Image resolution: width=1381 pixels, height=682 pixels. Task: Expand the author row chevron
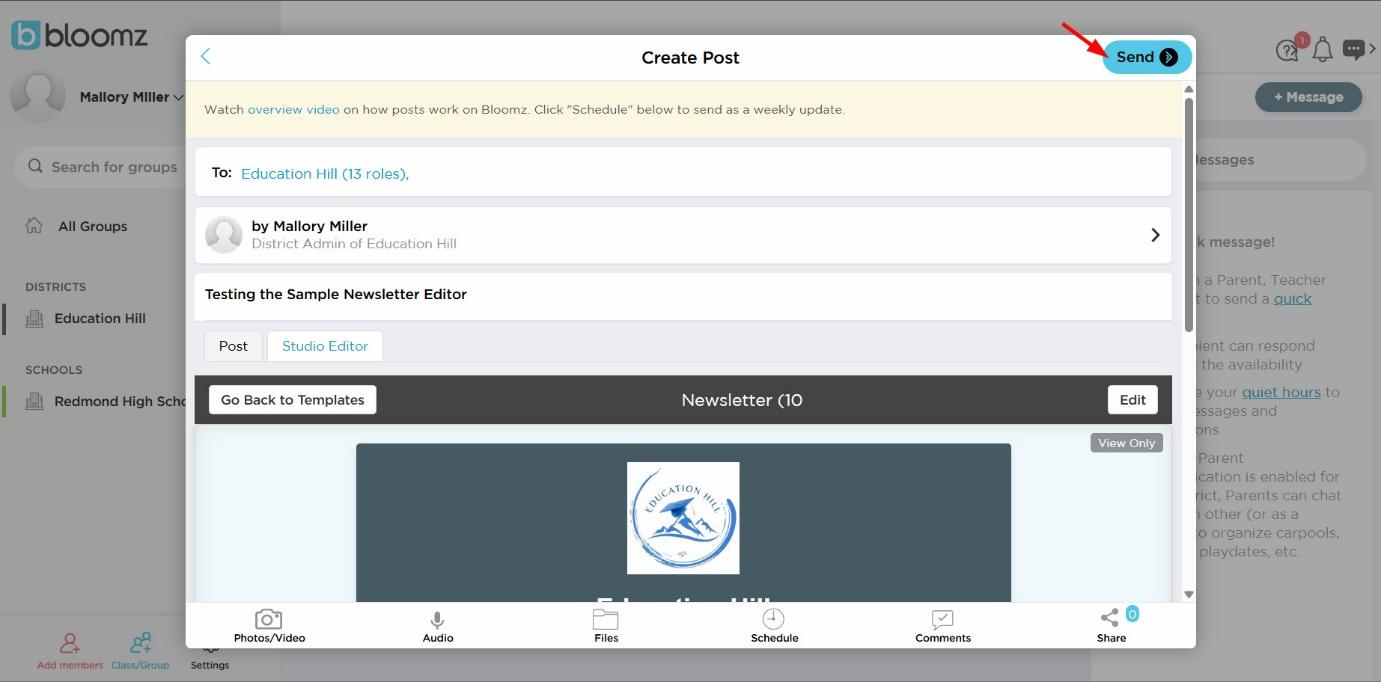pos(1155,235)
